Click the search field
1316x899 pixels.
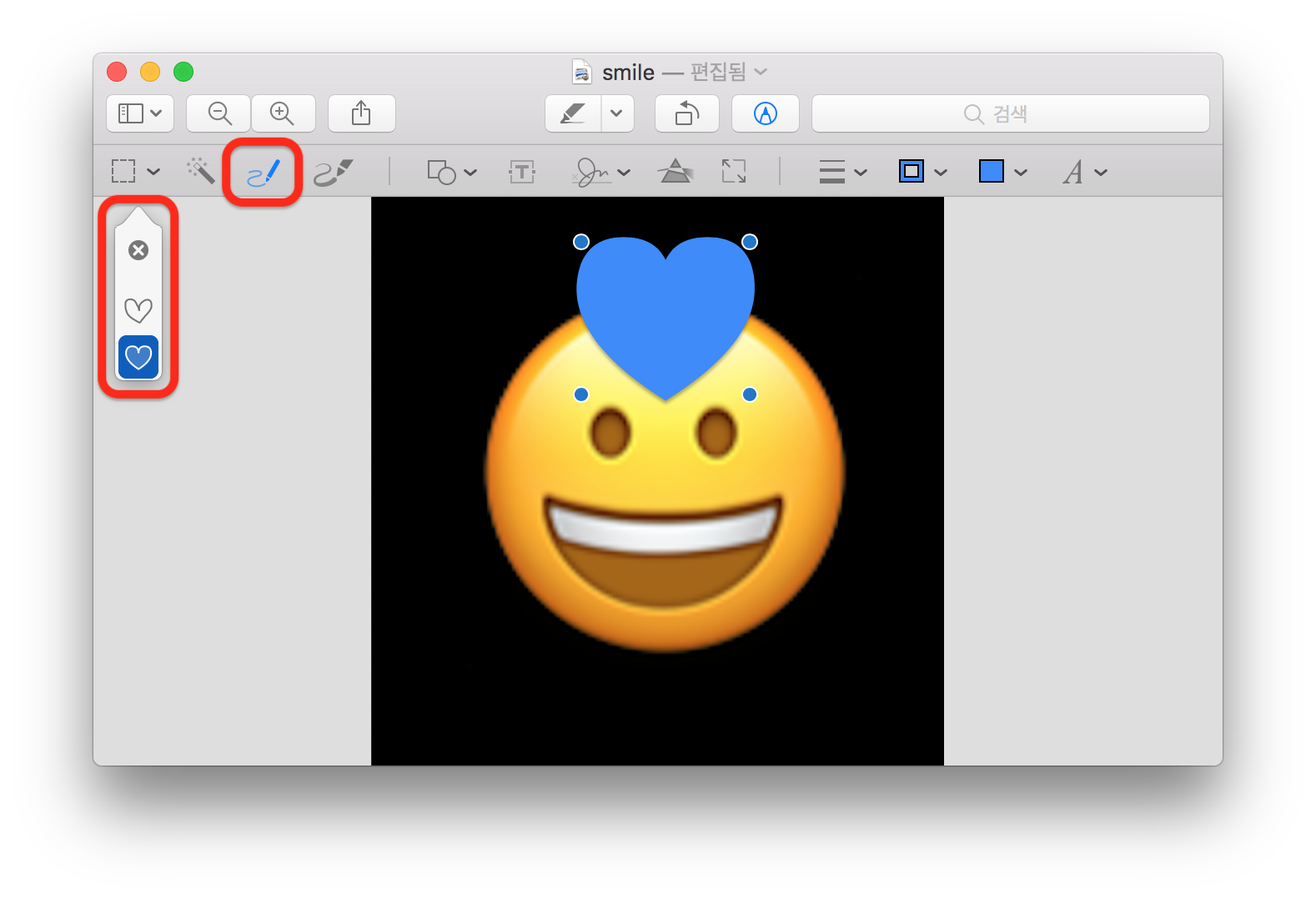pyautogui.click(x=1011, y=113)
